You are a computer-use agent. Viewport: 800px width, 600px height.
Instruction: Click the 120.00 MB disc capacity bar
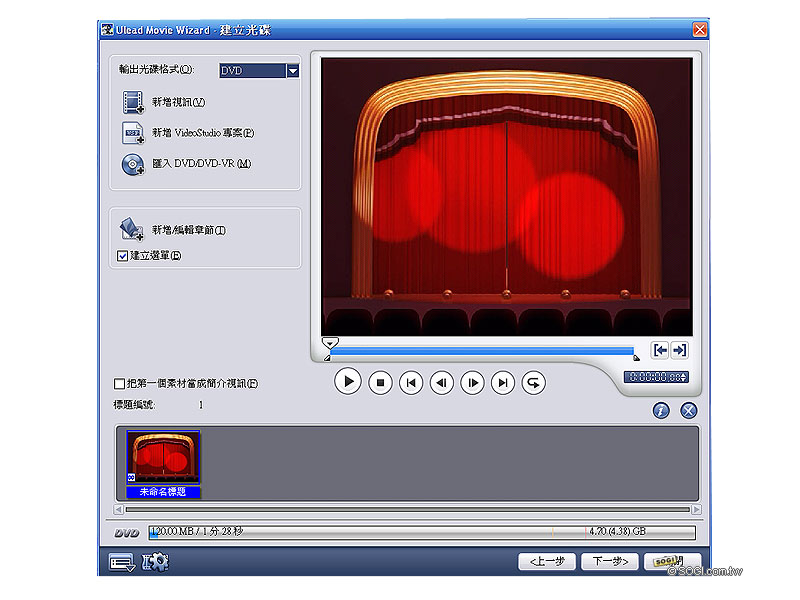422,533
